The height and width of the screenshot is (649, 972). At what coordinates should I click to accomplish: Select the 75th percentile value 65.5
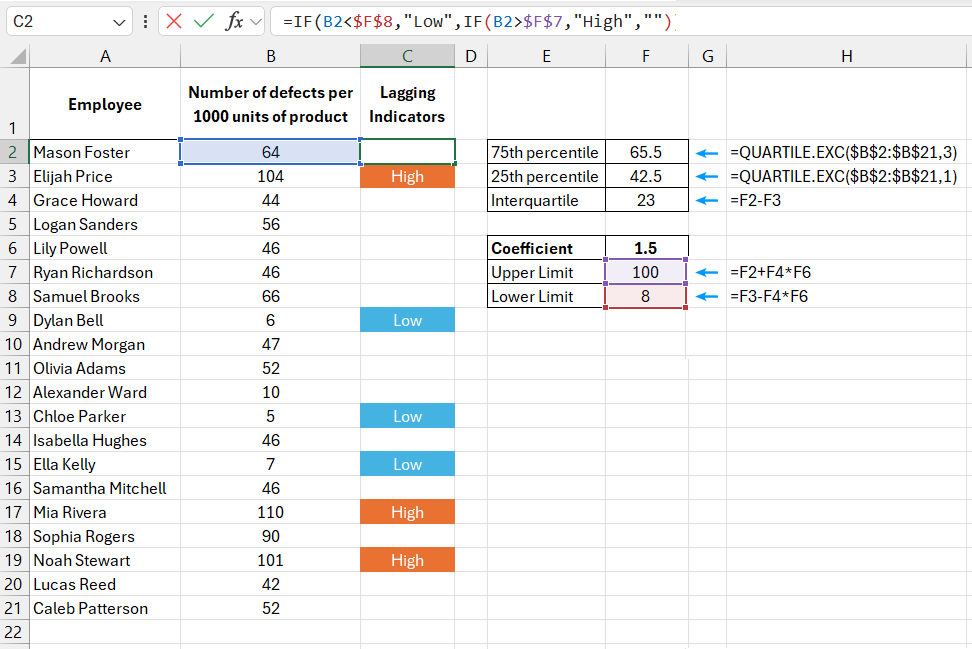point(645,152)
